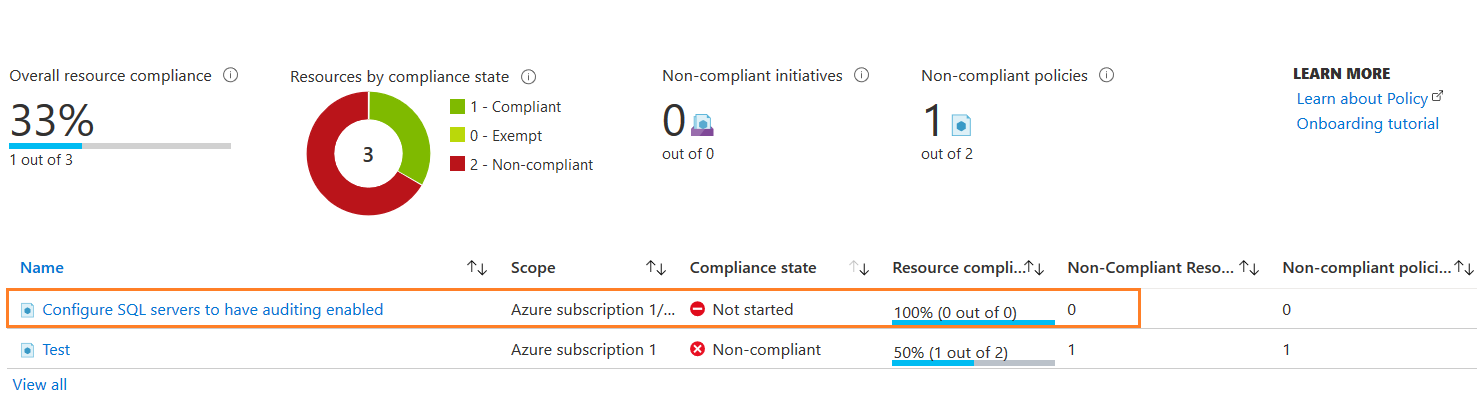Open the Onboarding tutorial link
The width and height of the screenshot is (1477, 410).
[1367, 124]
